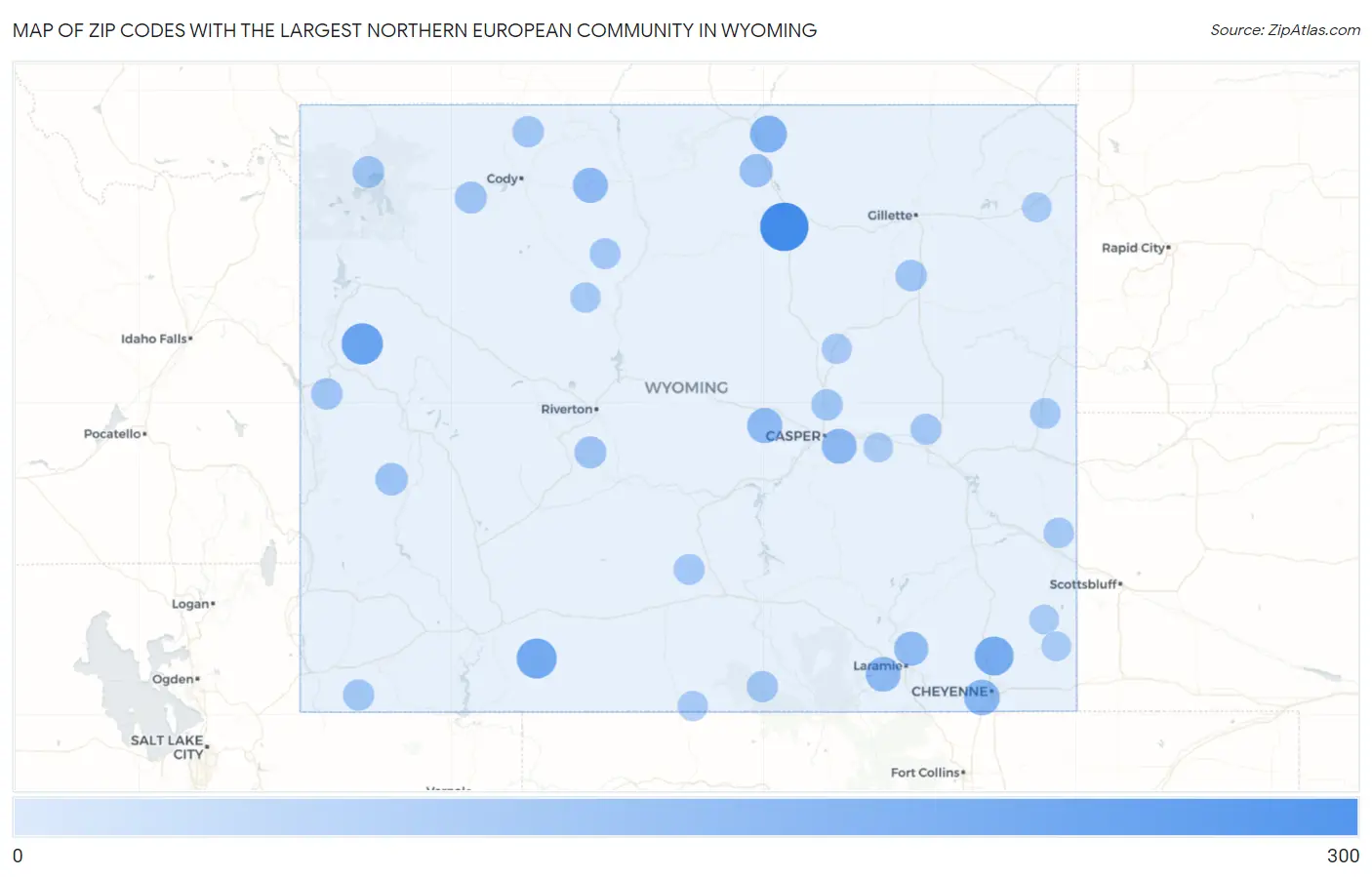1372x877 pixels.
Task: Click the Idaho Falls label
Action: point(157,339)
